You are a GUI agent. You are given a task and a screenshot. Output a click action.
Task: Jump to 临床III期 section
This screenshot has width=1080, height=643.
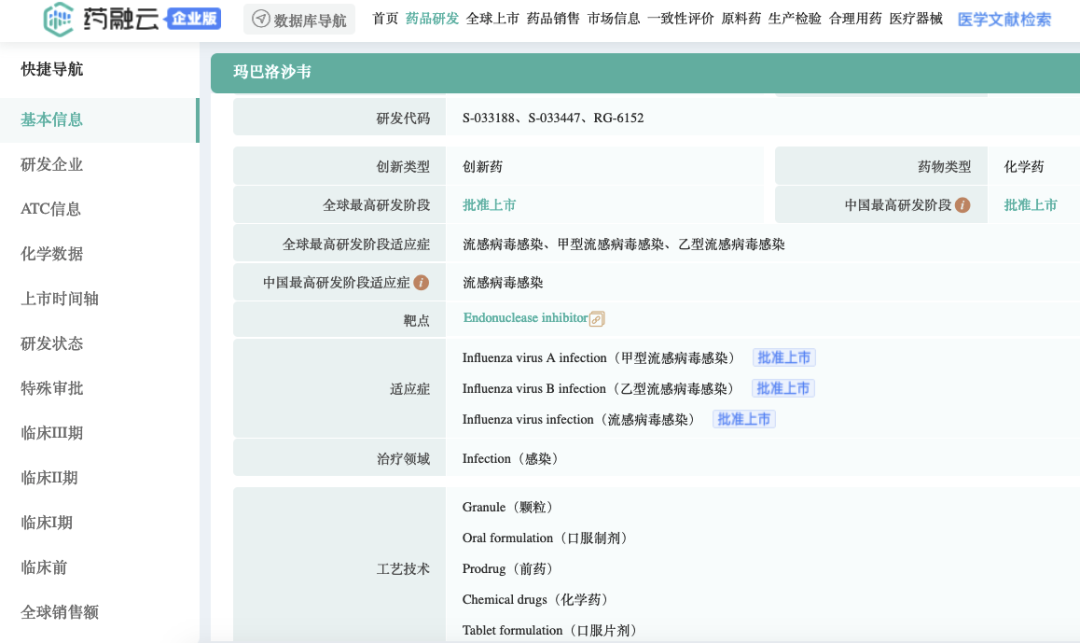[x=52, y=433]
